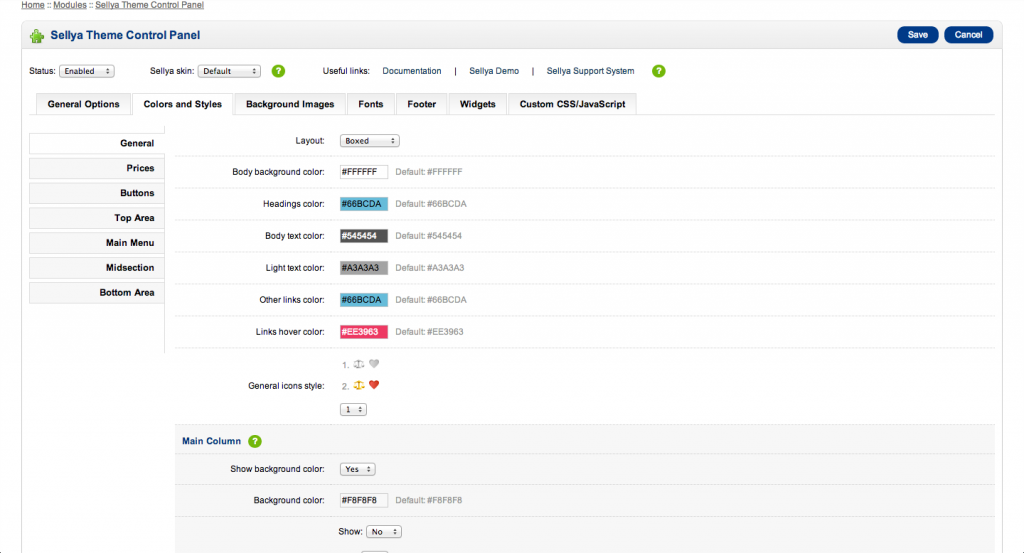1024x553 pixels.
Task: Click the green puzzle module icon
Action: point(37,36)
